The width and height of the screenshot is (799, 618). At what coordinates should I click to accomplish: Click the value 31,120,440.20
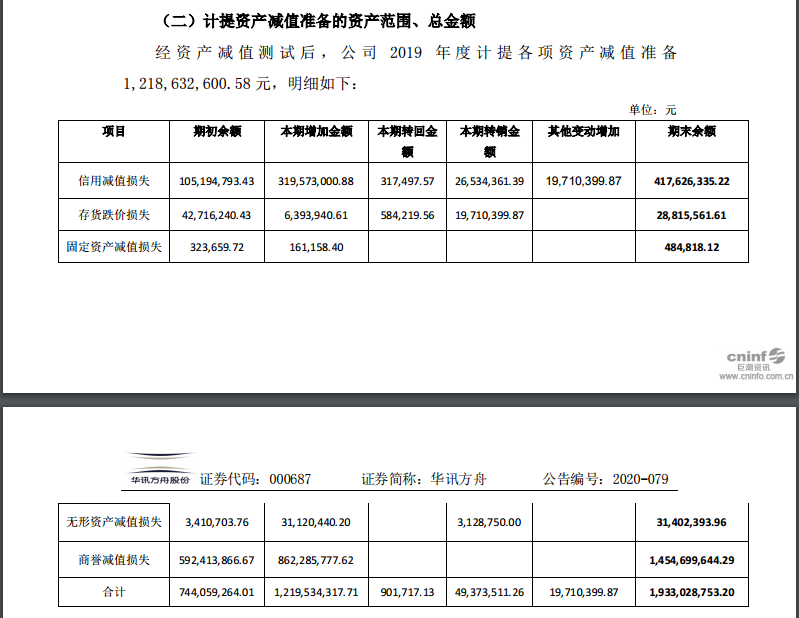pyautogui.click(x=316, y=523)
